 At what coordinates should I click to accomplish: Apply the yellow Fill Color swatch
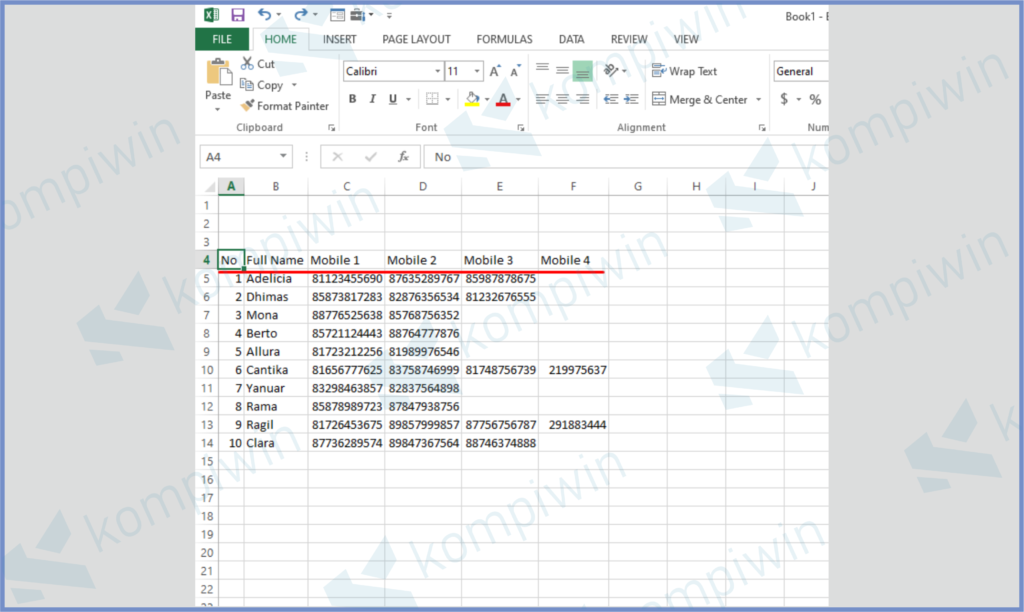coord(473,99)
